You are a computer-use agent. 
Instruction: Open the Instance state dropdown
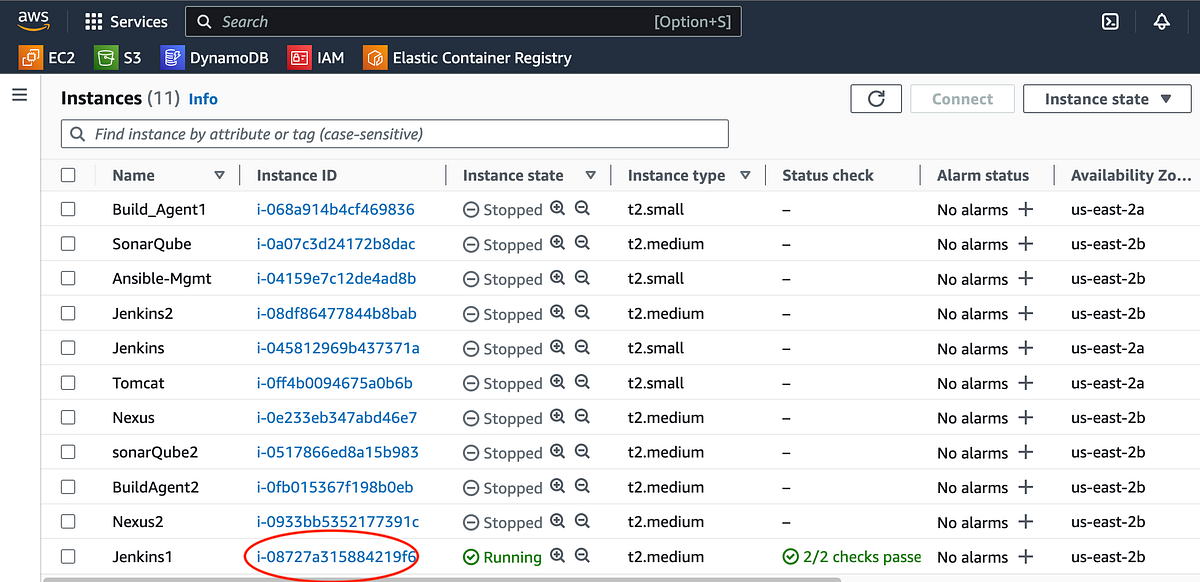point(1107,99)
